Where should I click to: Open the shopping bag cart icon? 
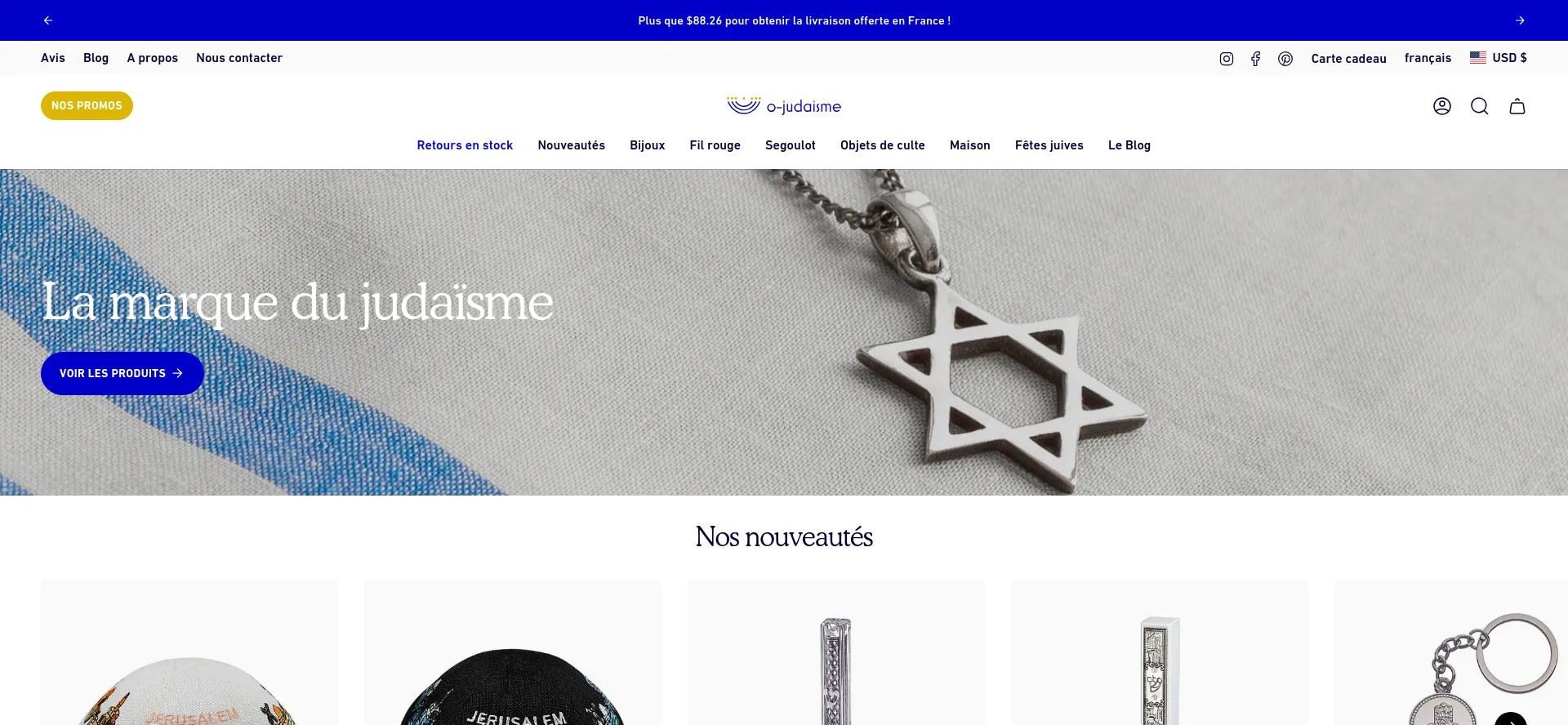pyautogui.click(x=1517, y=106)
